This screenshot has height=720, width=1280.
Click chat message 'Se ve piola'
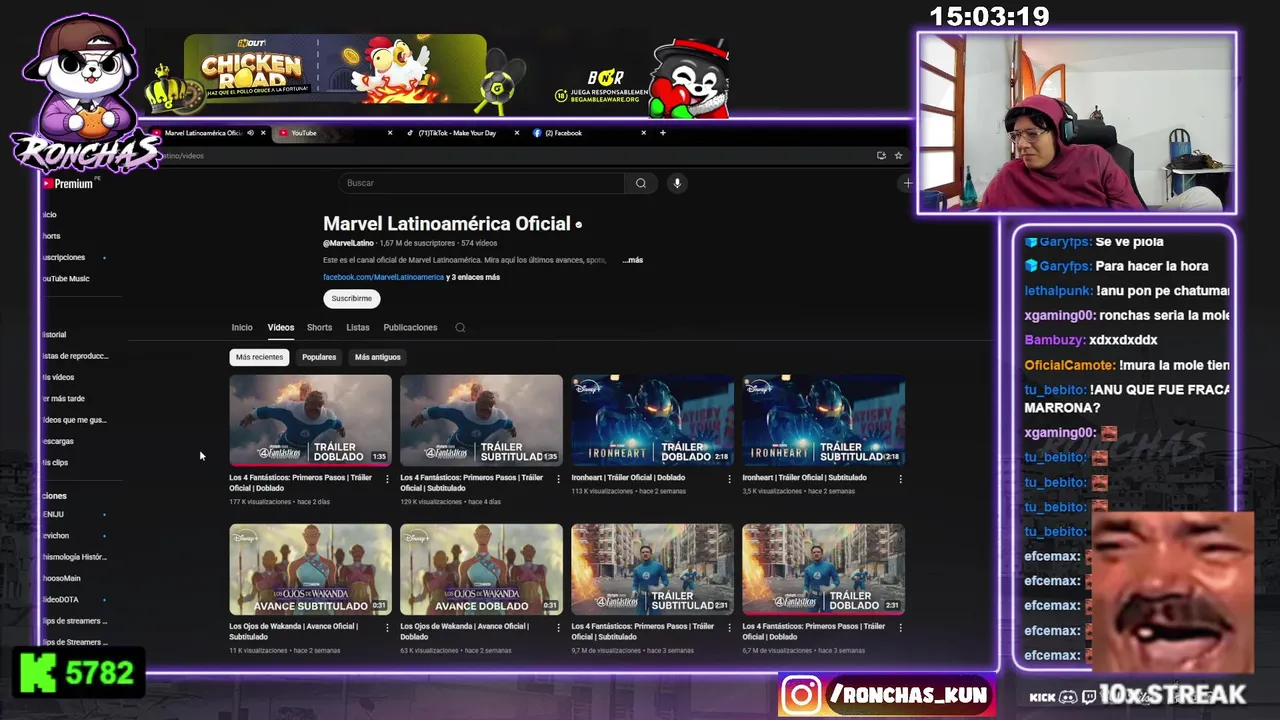tap(1129, 242)
